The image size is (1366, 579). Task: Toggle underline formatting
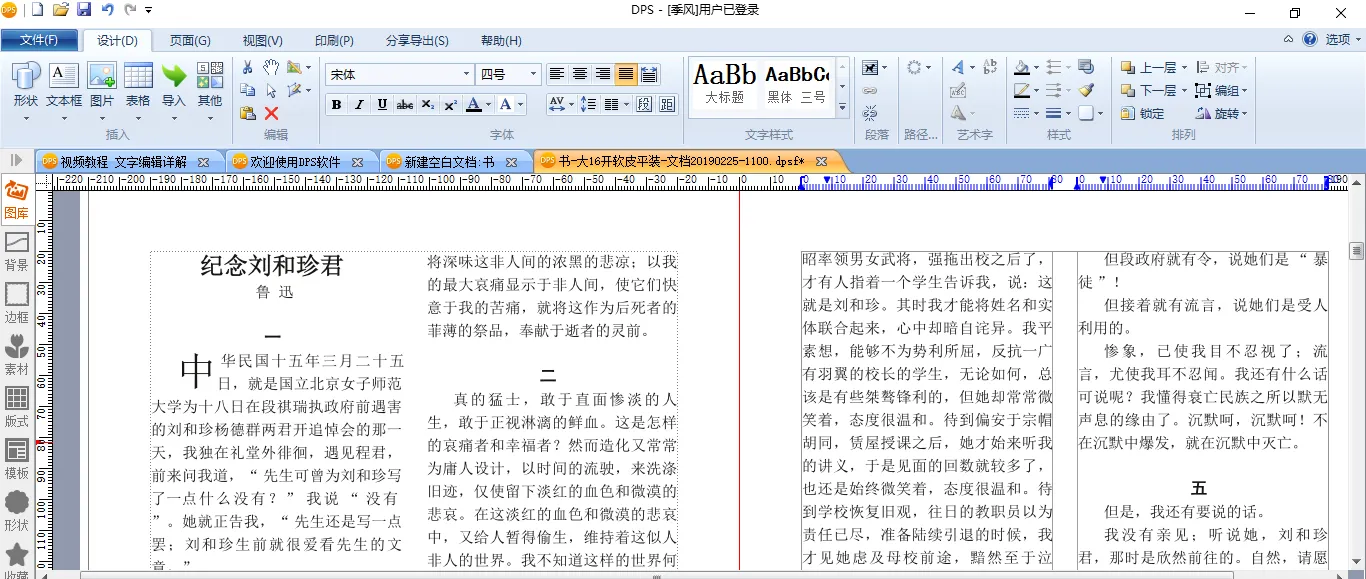pyautogui.click(x=382, y=105)
